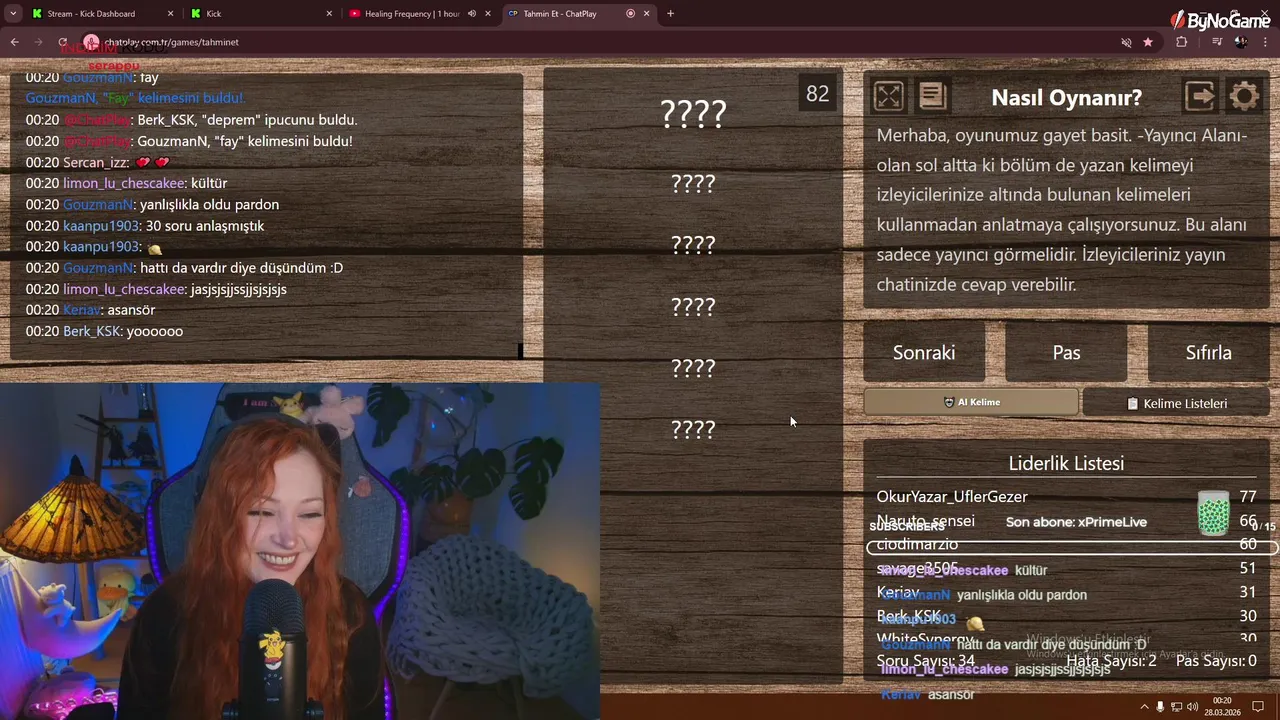1280x720 pixels.
Task: Click the countdown timer showing 82
Action: [817, 94]
